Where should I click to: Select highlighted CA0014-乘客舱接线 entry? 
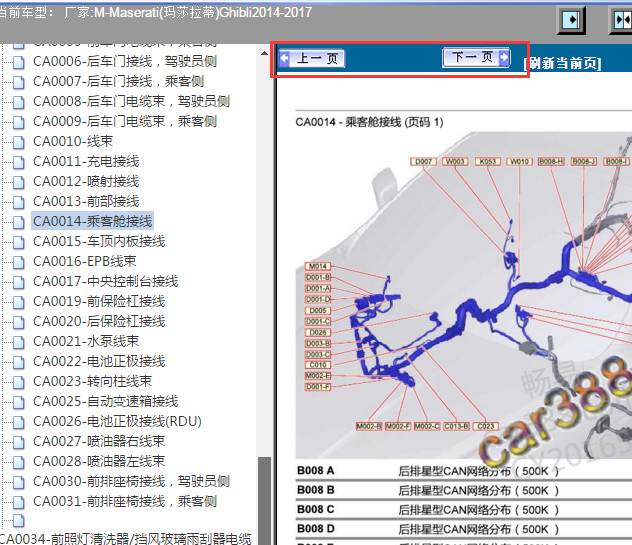pyautogui.click(x=92, y=221)
